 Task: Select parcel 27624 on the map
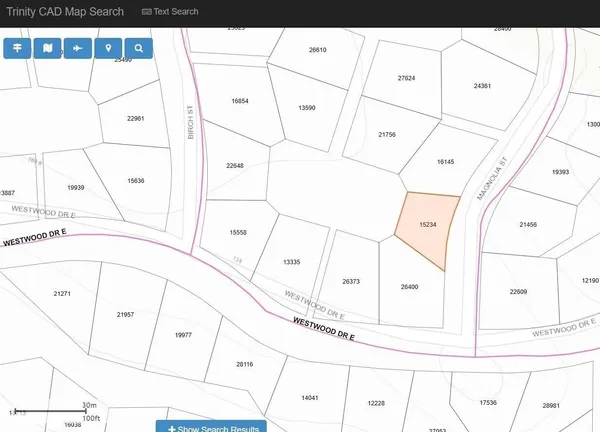tap(406, 77)
